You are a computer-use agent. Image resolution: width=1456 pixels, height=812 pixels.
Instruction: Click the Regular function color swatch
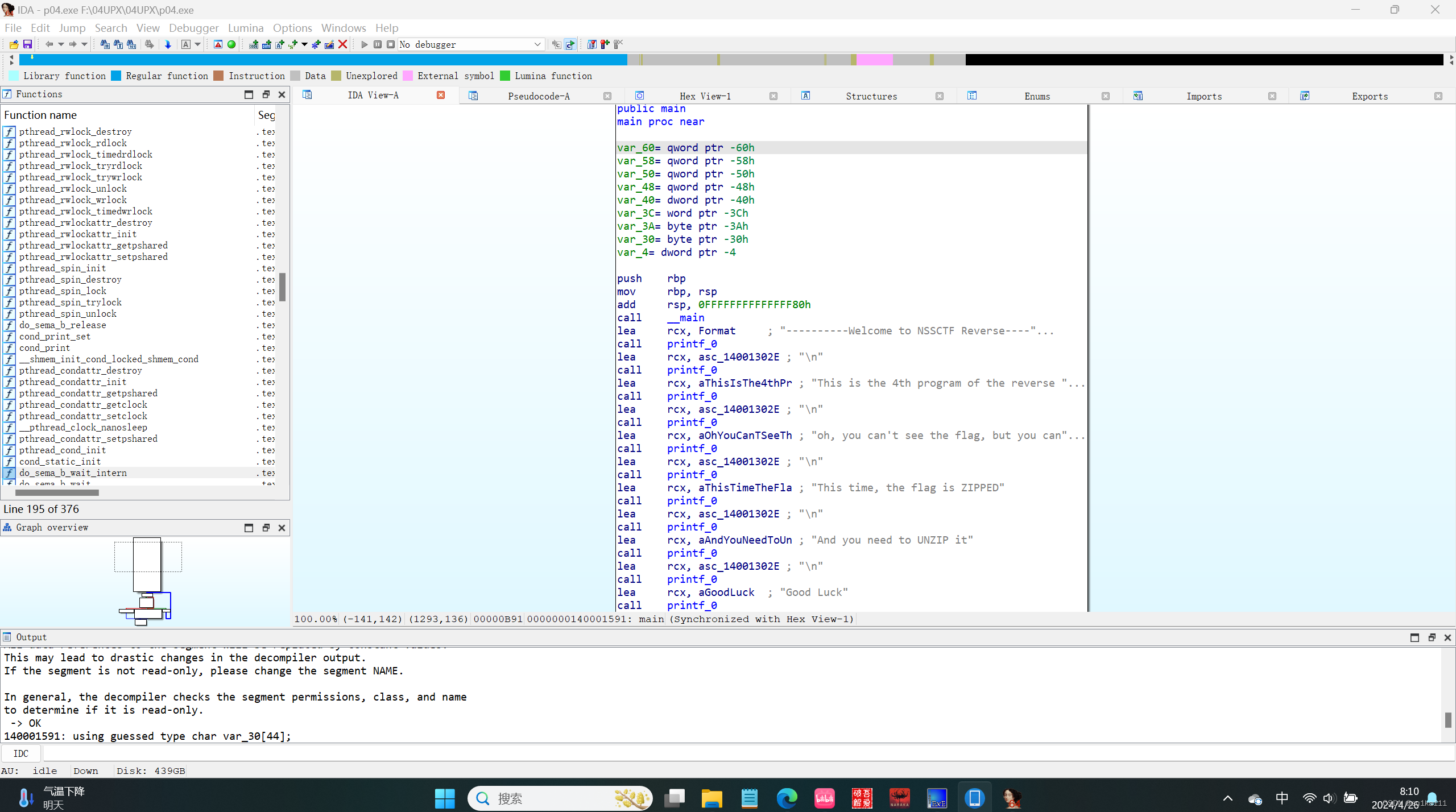click(x=116, y=76)
